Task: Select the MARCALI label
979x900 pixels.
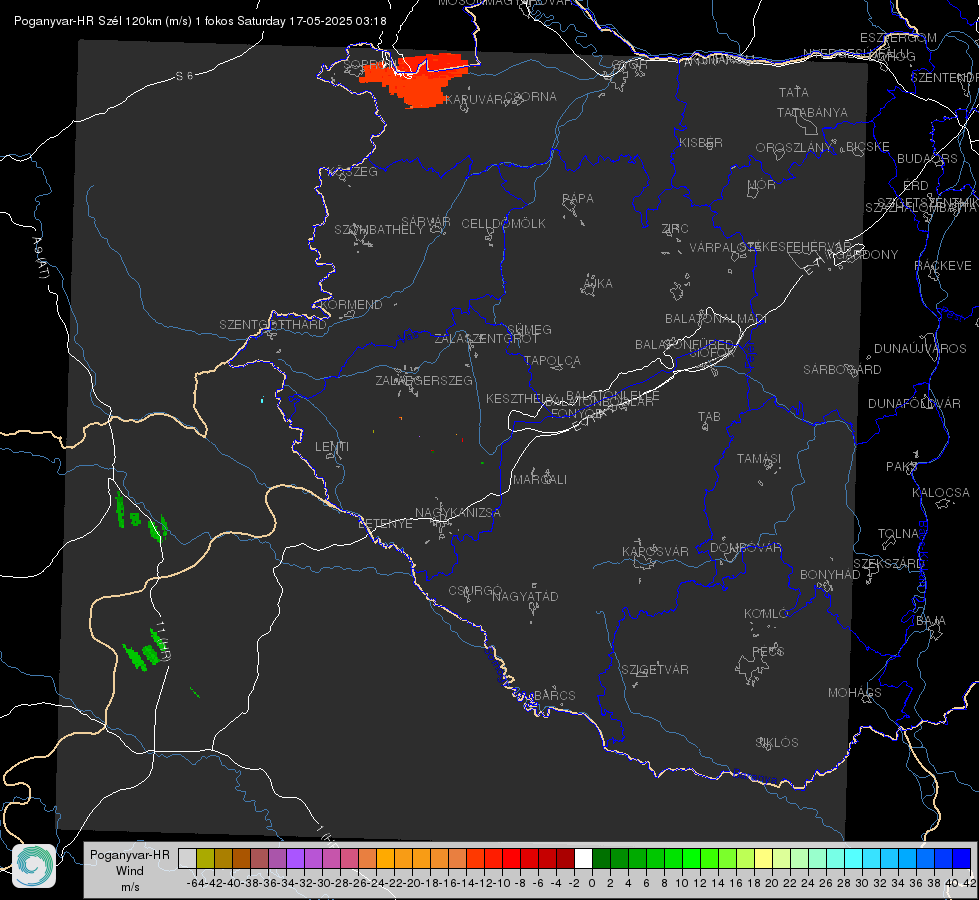Action: [540, 480]
